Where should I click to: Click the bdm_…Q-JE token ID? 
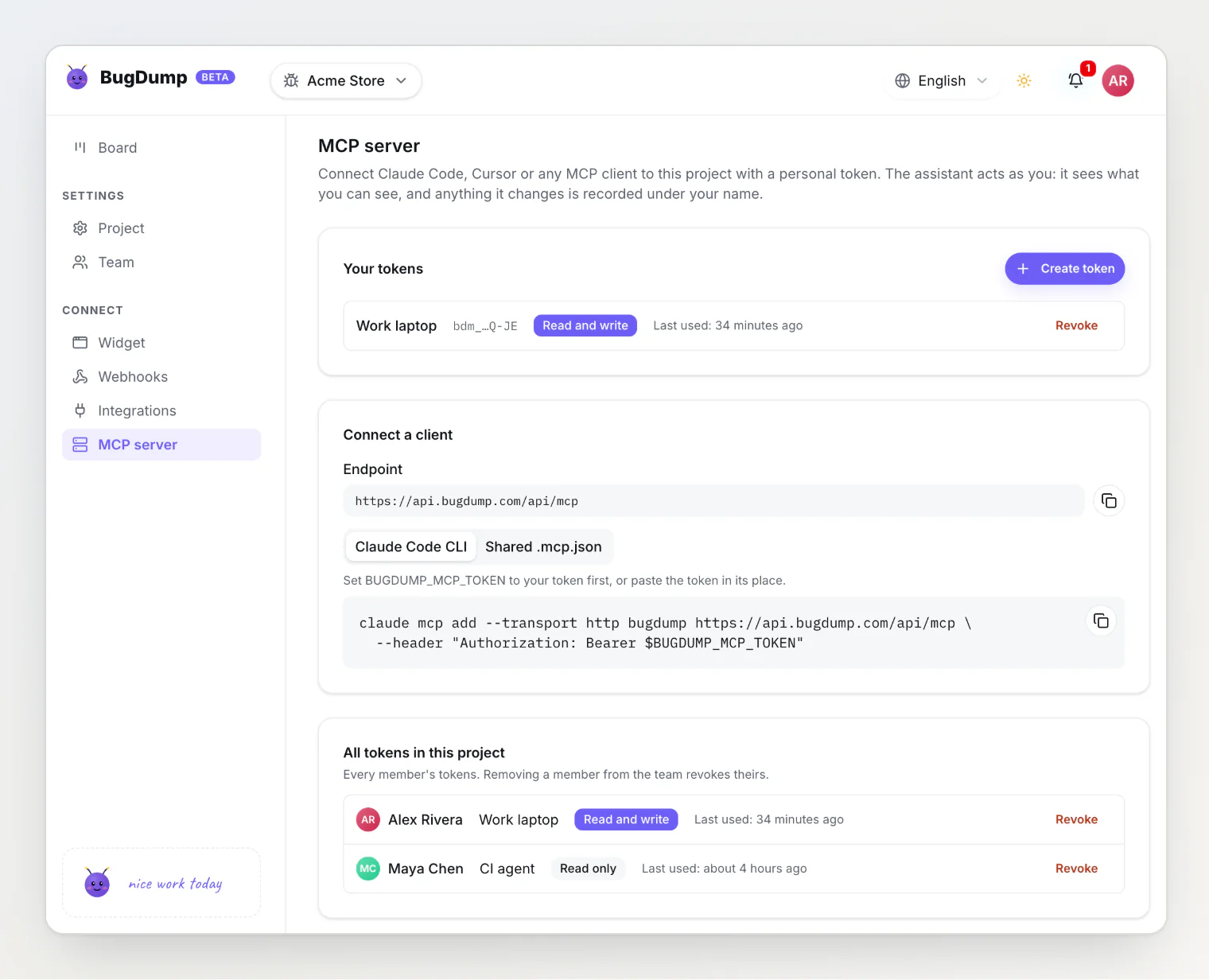click(x=485, y=326)
